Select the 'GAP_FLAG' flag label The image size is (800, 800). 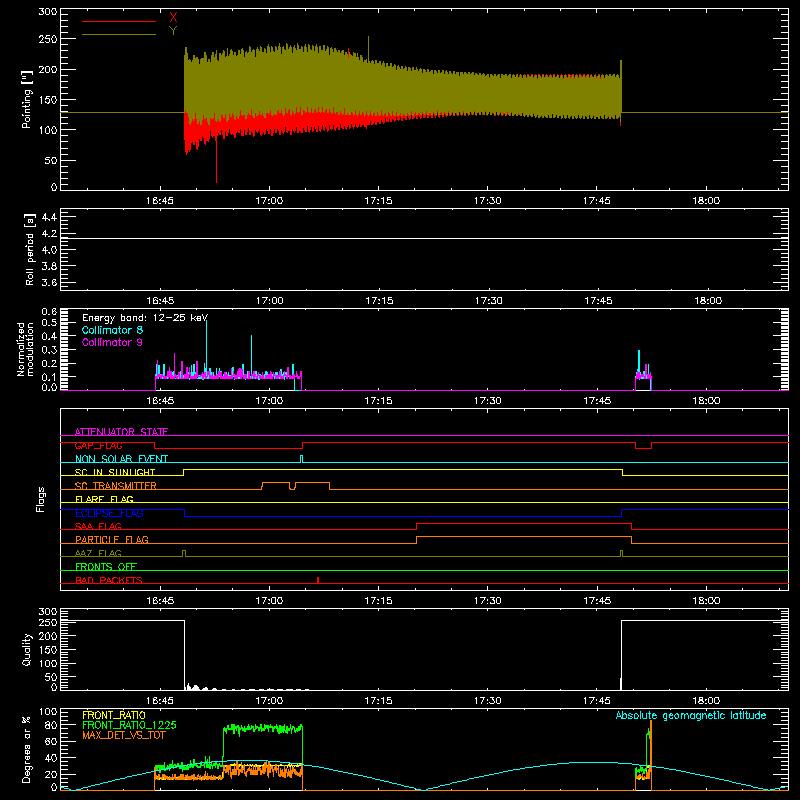(98, 445)
